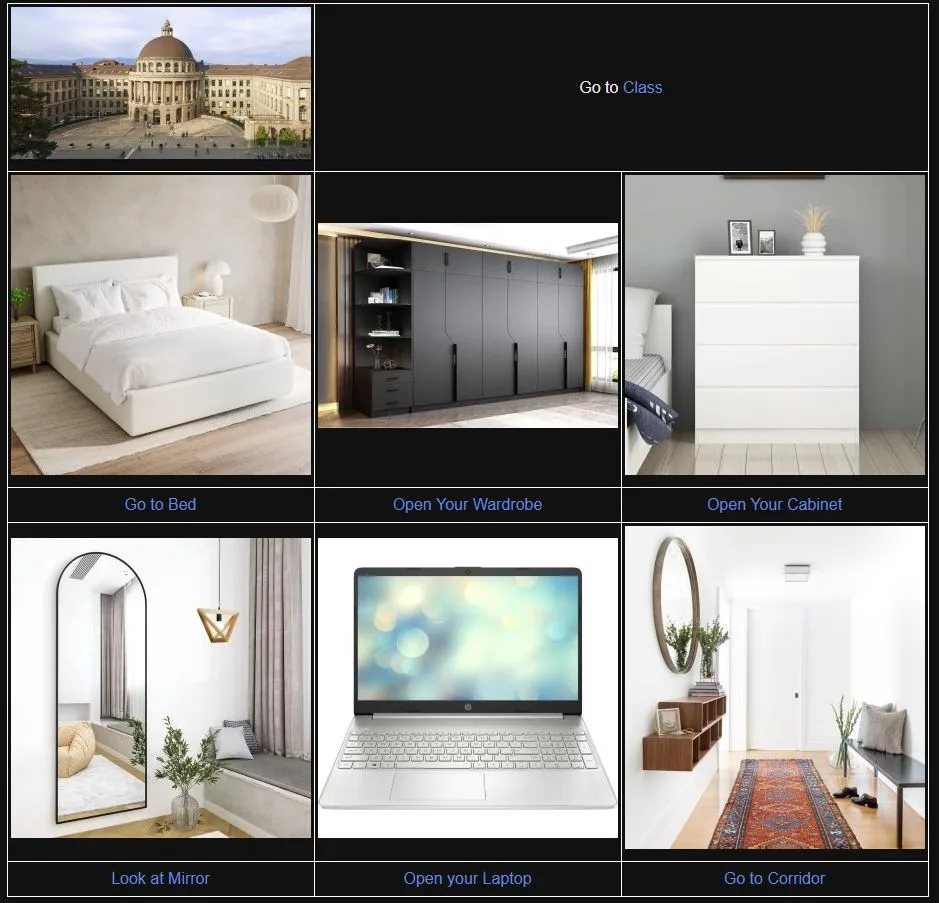Viewport: 939px width, 903px height.
Task: Click the university building photo
Action: pos(160,83)
